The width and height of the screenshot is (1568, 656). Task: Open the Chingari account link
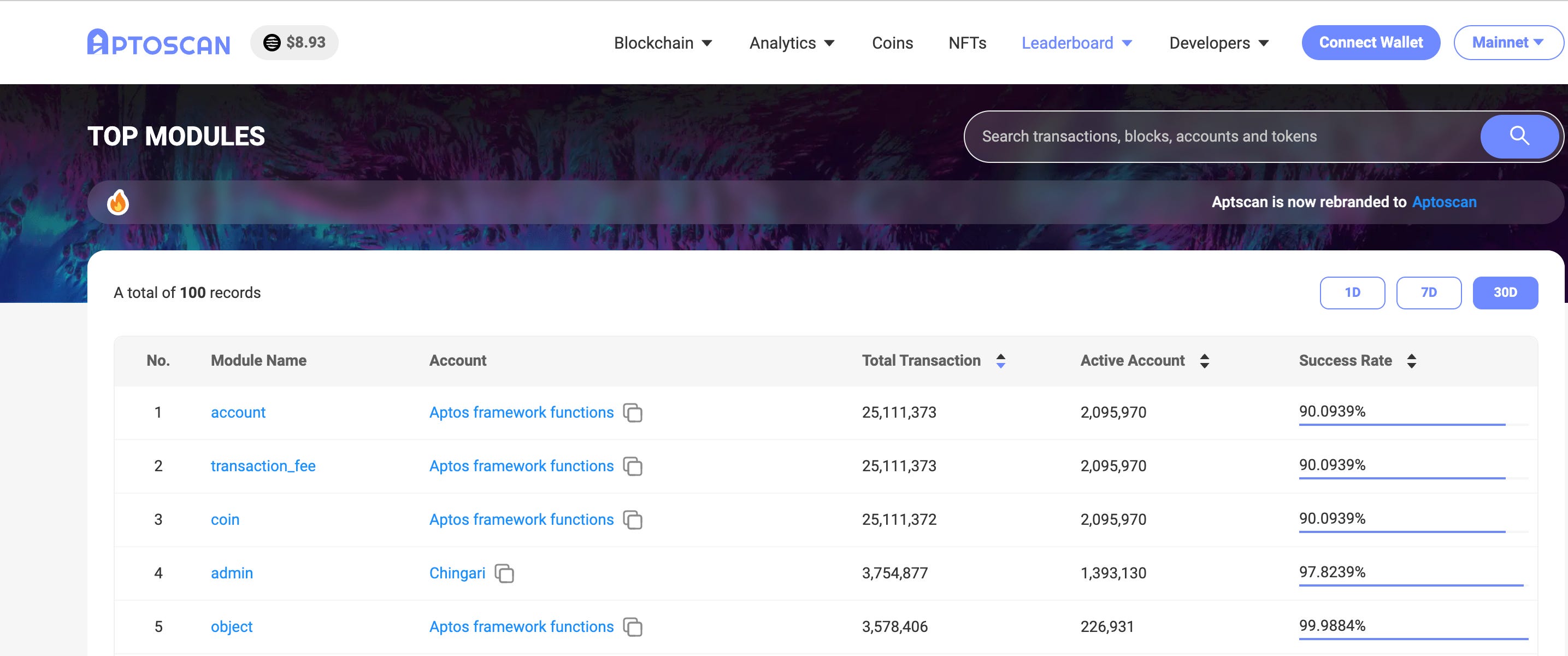(457, 573)
